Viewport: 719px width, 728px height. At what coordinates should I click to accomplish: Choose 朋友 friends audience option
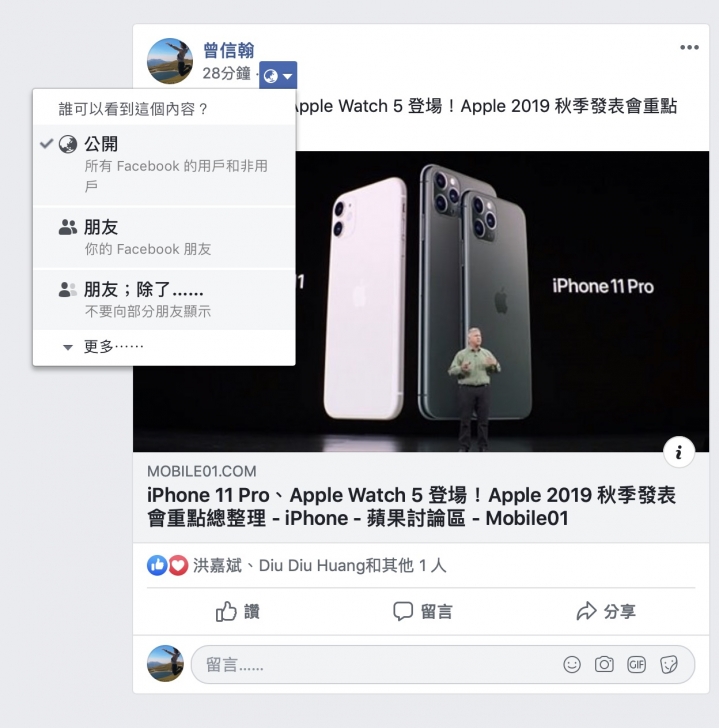pos(164,238)
